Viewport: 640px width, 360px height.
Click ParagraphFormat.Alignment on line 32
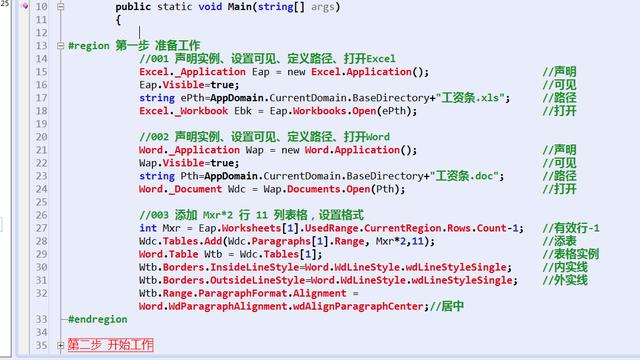(272, 293)
